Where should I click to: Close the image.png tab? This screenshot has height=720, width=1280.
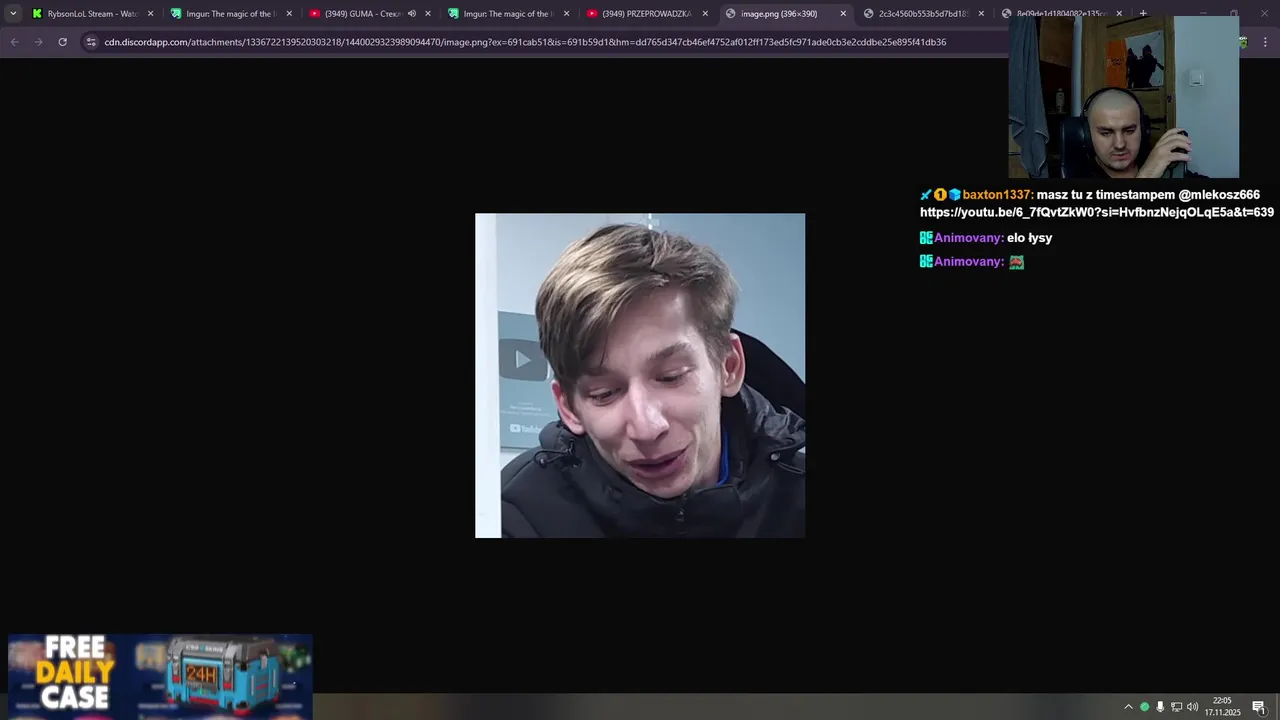coord(843,14)
